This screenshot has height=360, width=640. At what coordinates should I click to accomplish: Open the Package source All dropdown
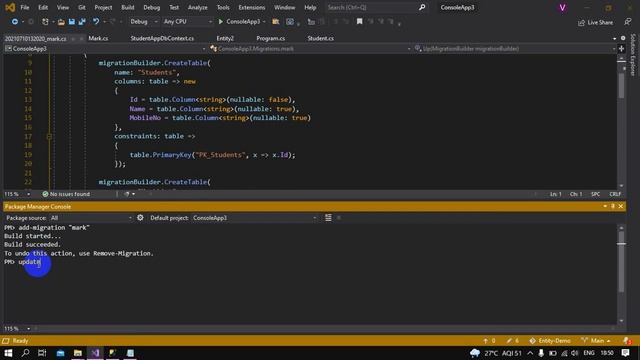[91, 218]
